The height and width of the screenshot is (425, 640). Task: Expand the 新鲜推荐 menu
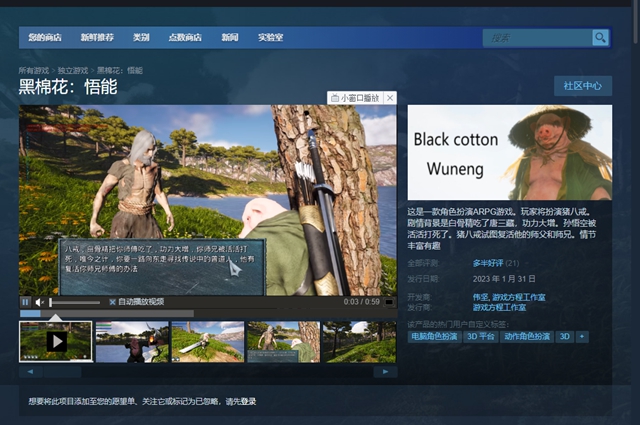(96, 38)
